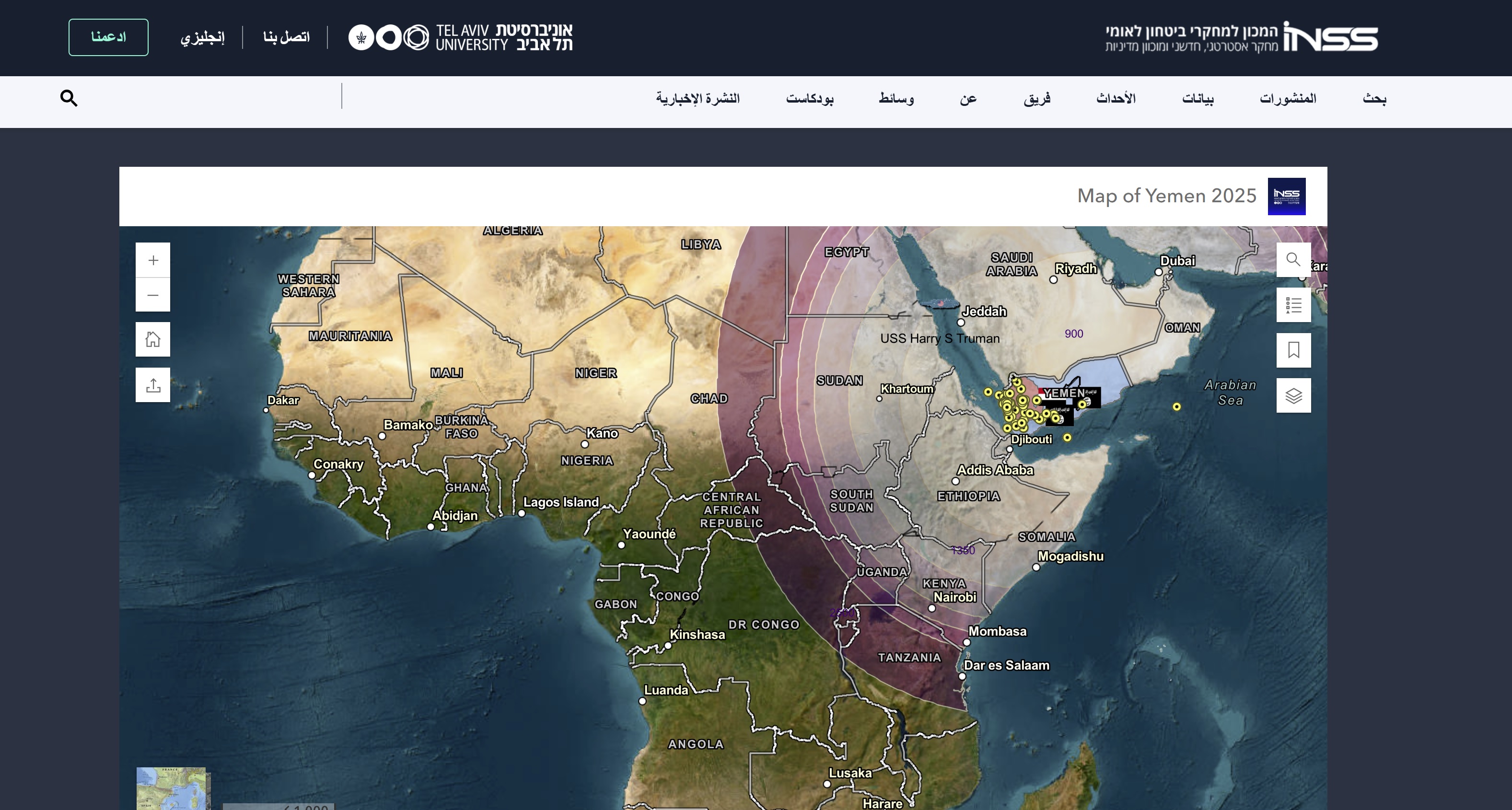Click the Khartoum city label
This screenshot has width=1512, height=810.
click(x=907, y=389)
